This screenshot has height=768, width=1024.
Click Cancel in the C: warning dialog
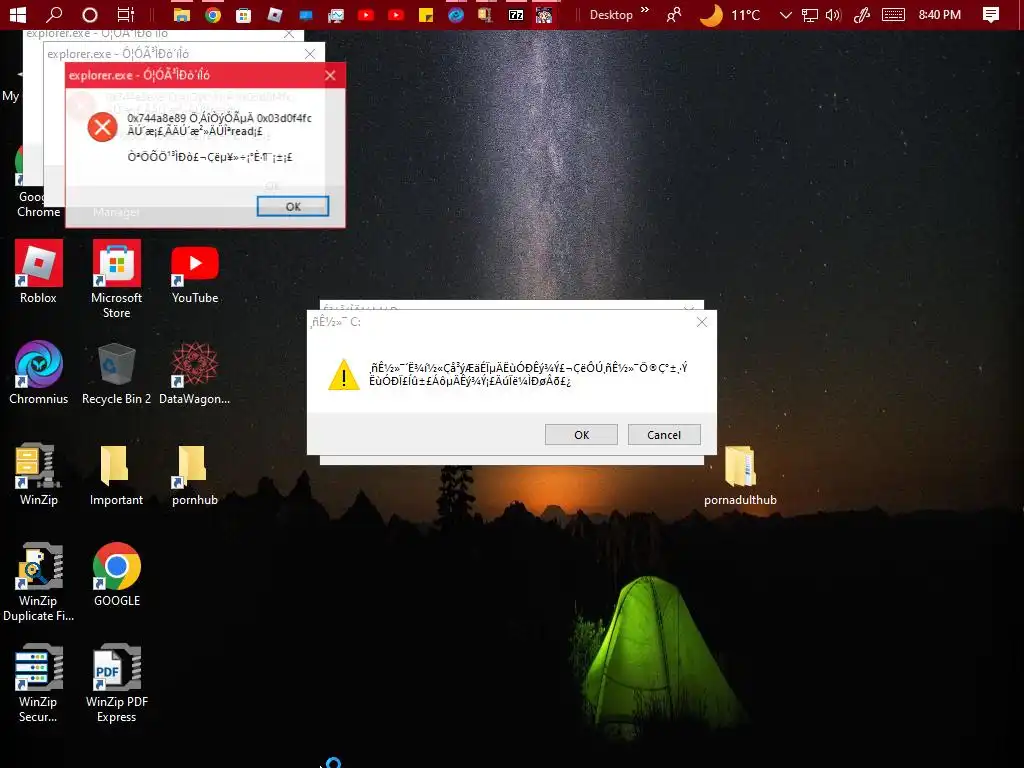coord(664,435)
